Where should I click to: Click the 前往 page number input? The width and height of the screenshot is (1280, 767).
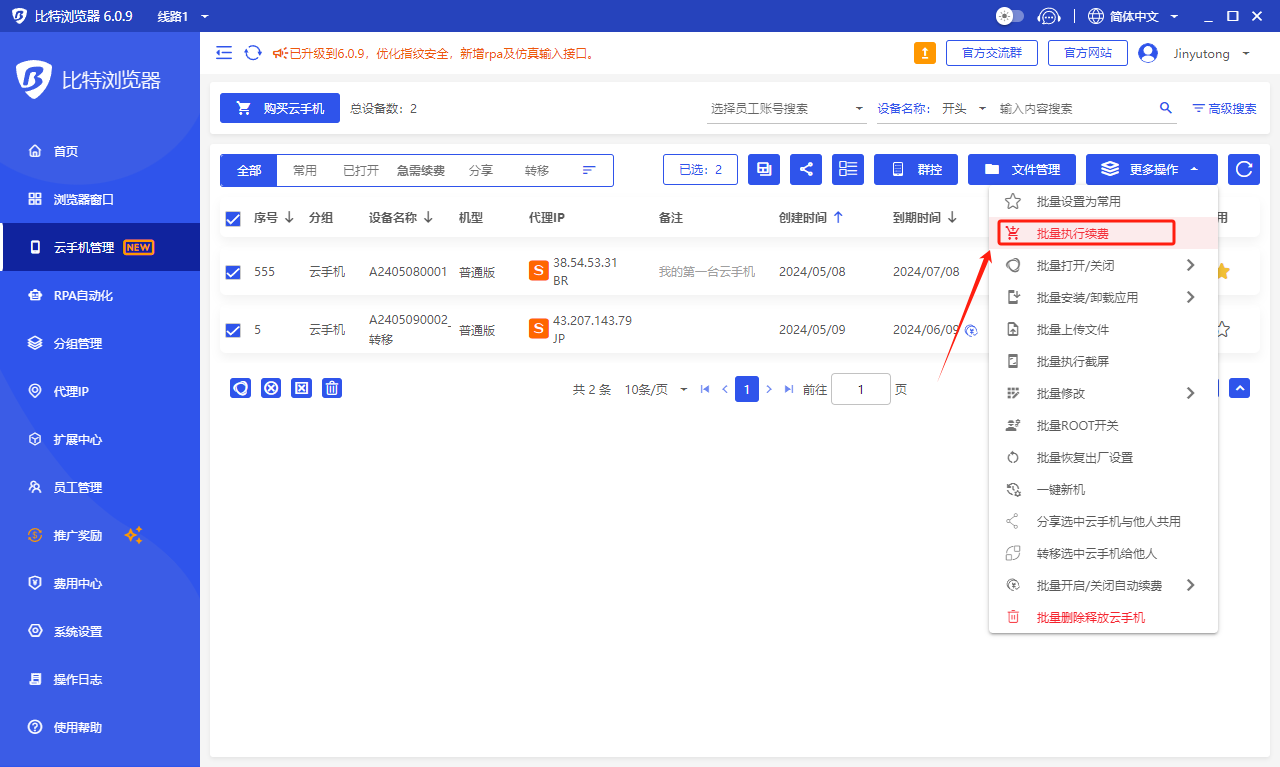click(861, 389)
